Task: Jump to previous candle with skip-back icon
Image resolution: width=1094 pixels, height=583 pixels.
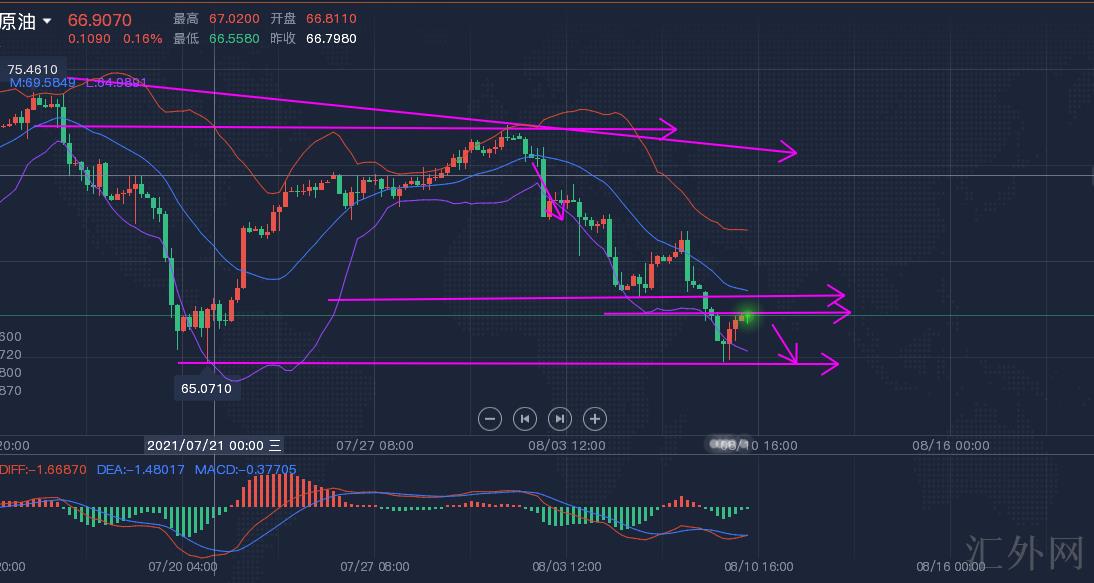Action: (525, 419)
